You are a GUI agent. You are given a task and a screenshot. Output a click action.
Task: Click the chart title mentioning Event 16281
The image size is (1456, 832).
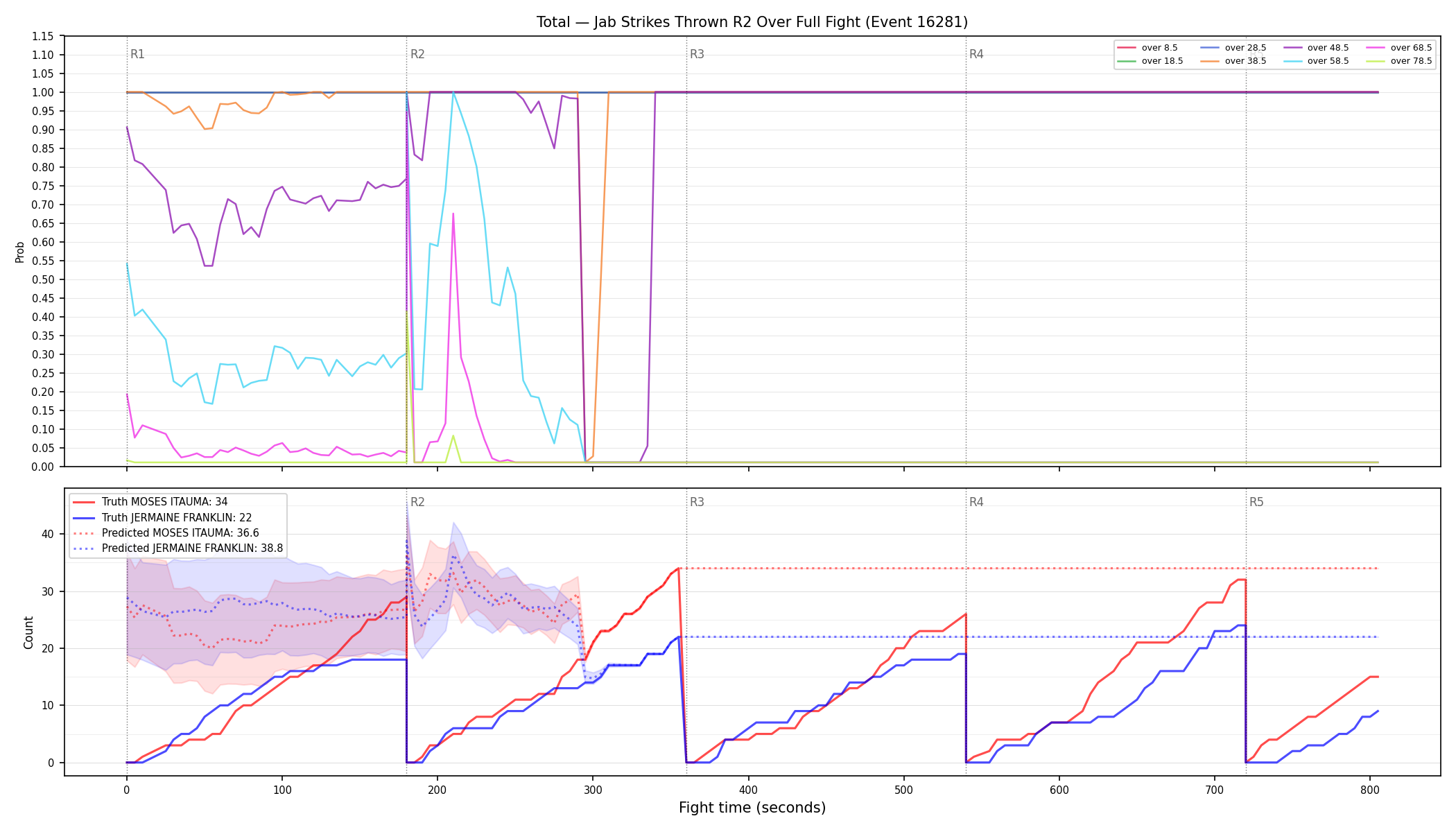coord(752,22)
